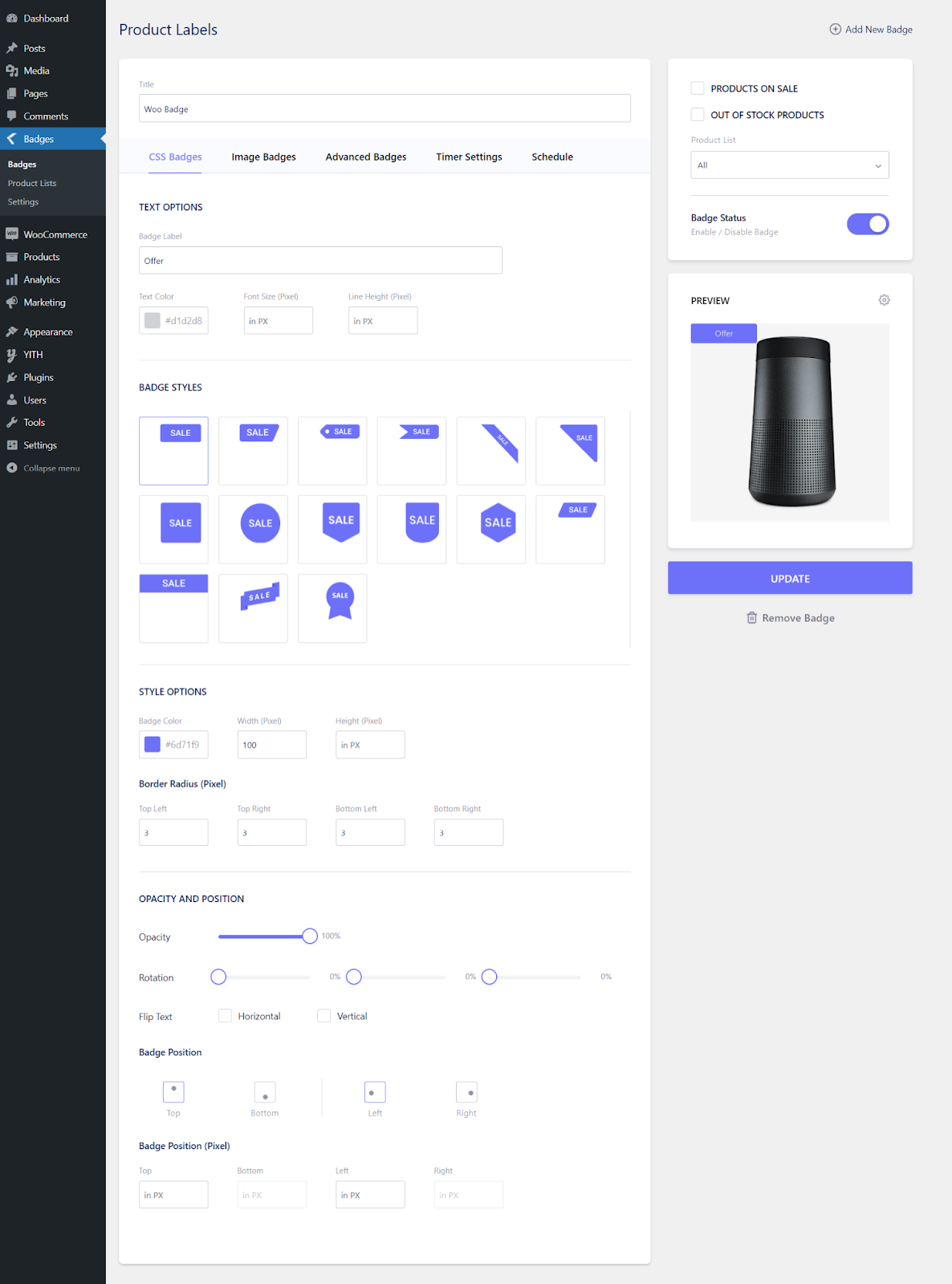
Task: Click the third Rotation slider handle
Action: [490, 977]
